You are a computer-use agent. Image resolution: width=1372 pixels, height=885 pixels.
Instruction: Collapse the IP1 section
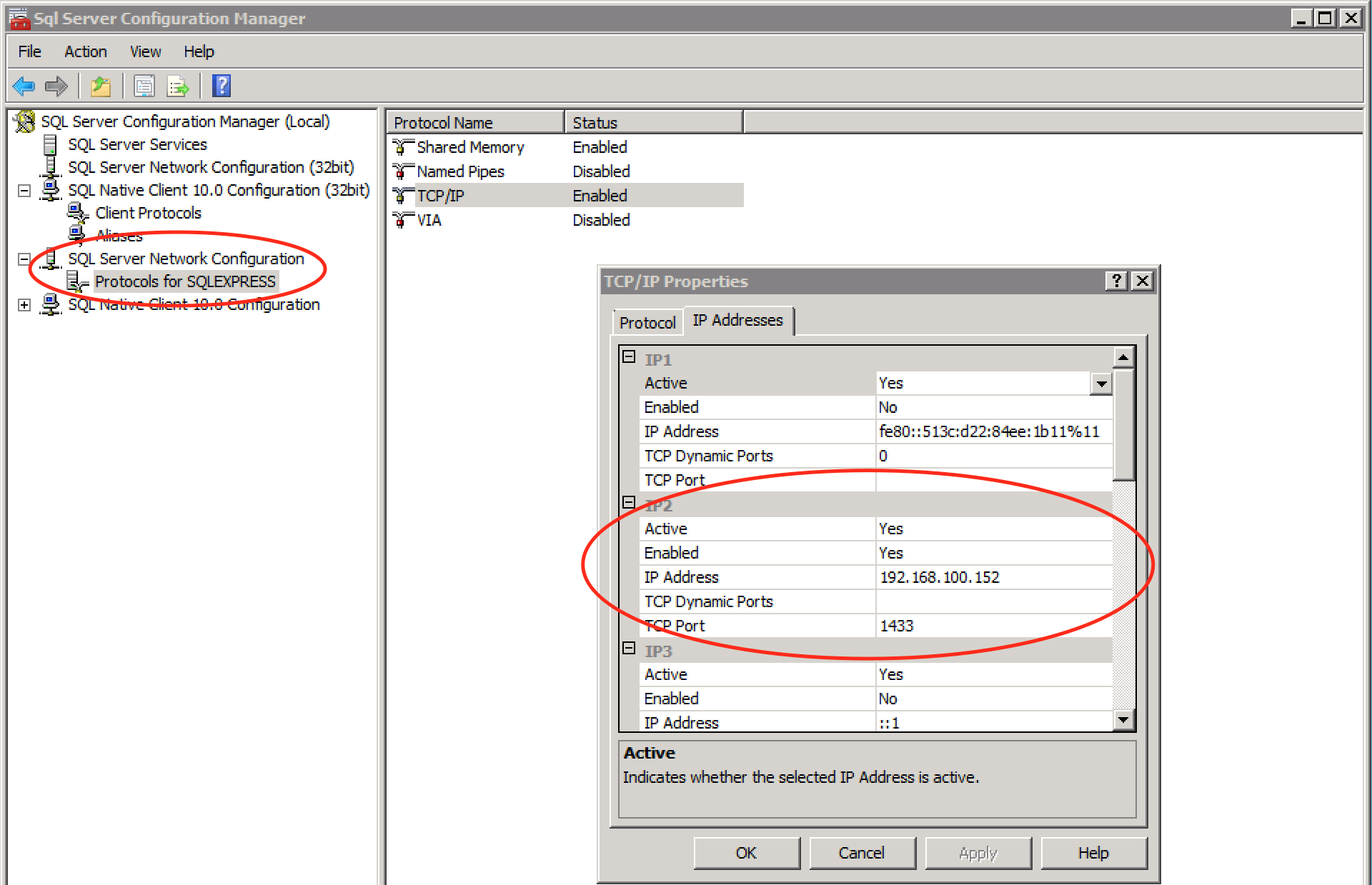pyautogui.click(x=629, y=356)
